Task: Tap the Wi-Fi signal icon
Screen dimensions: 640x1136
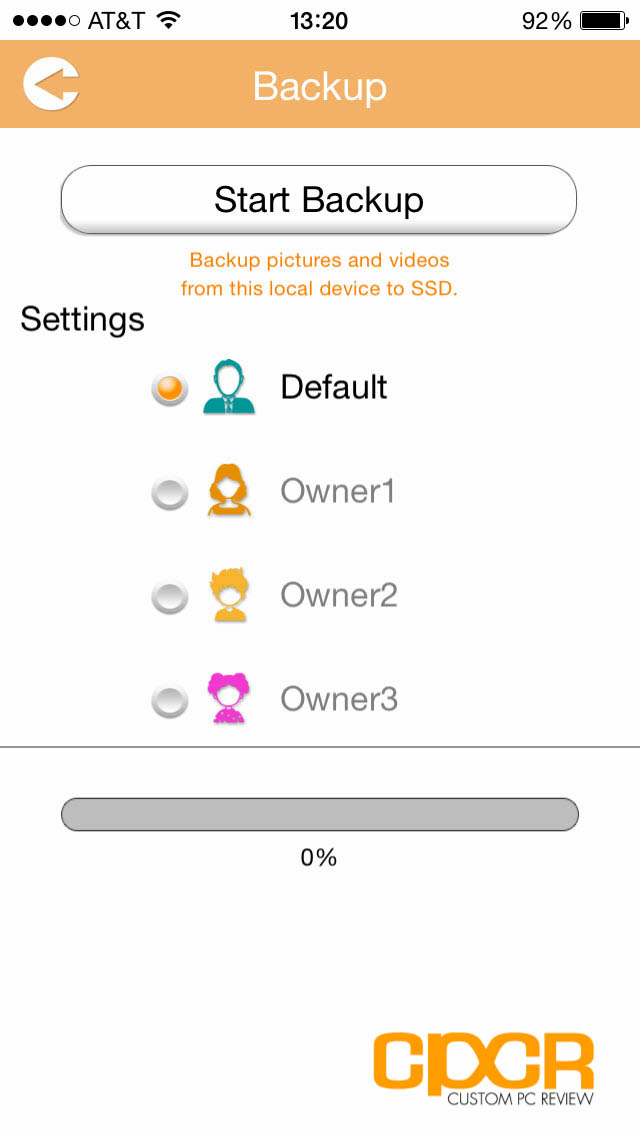Action: click(169, 20)
